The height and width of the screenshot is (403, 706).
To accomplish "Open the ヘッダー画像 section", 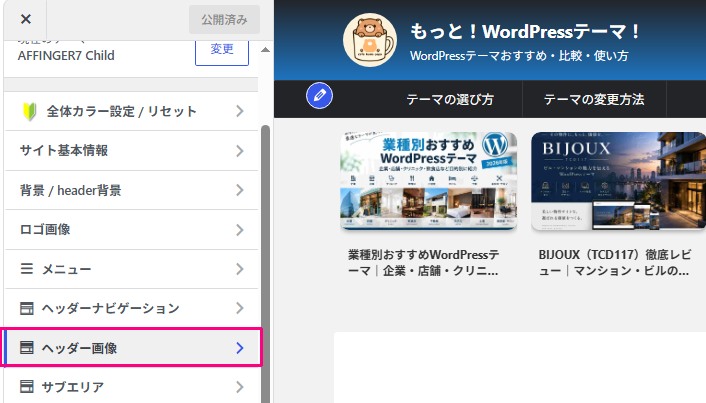I will pos(131,348).
